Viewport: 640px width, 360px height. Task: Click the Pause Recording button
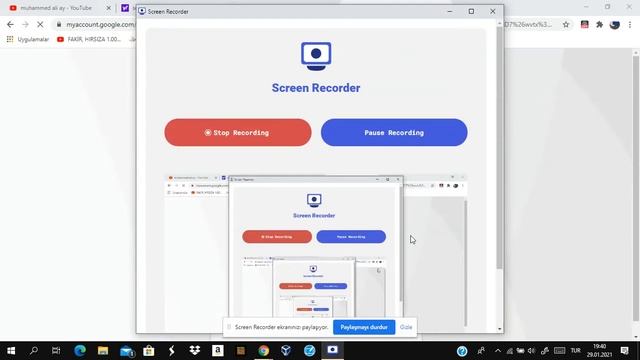click(x=394, y=132)
